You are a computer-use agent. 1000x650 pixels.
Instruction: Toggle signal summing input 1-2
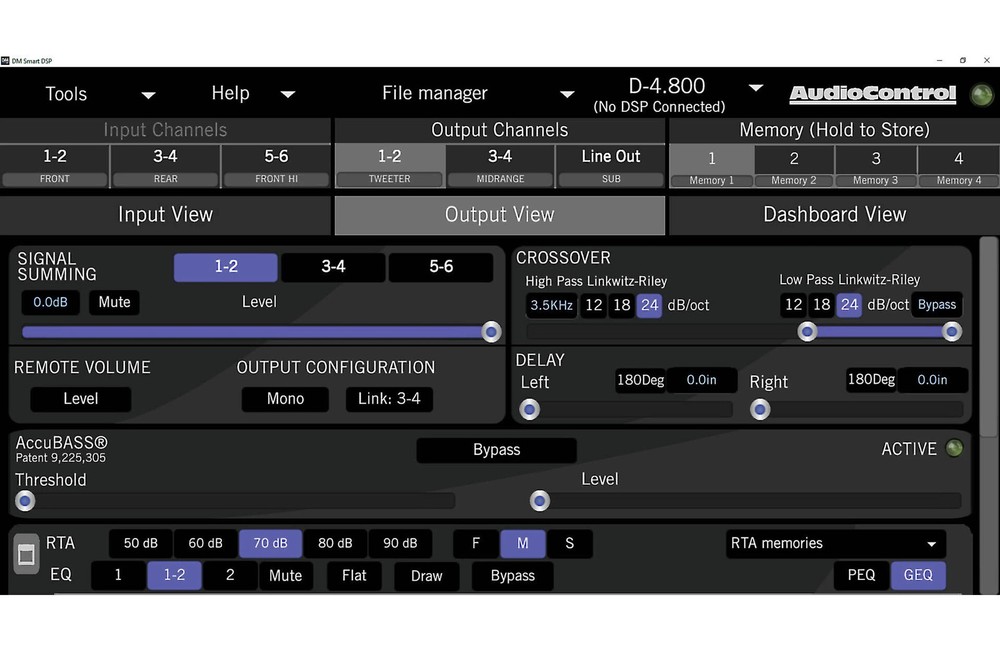point(226,267)
